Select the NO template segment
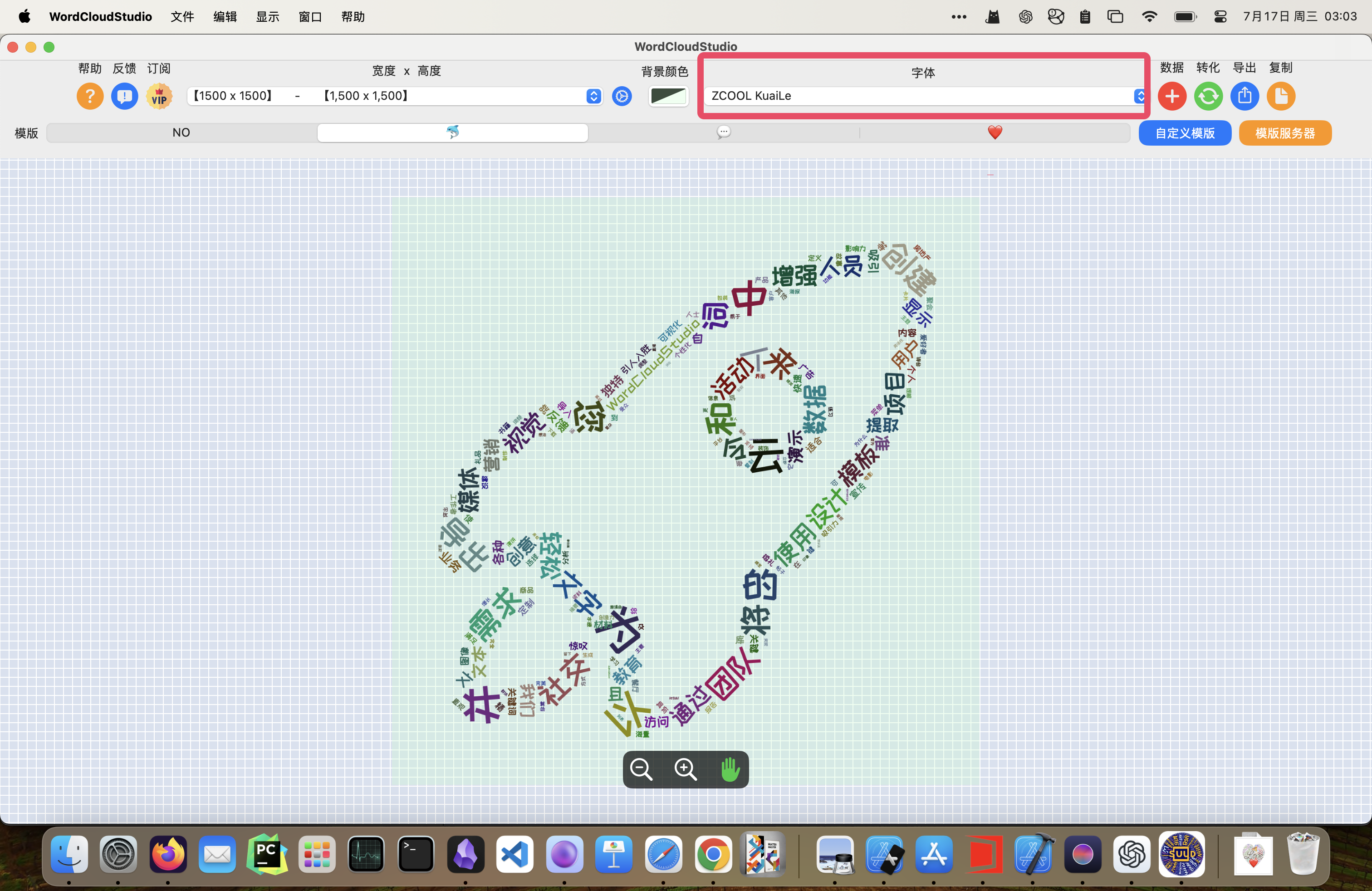 click(x=181, y=132)
